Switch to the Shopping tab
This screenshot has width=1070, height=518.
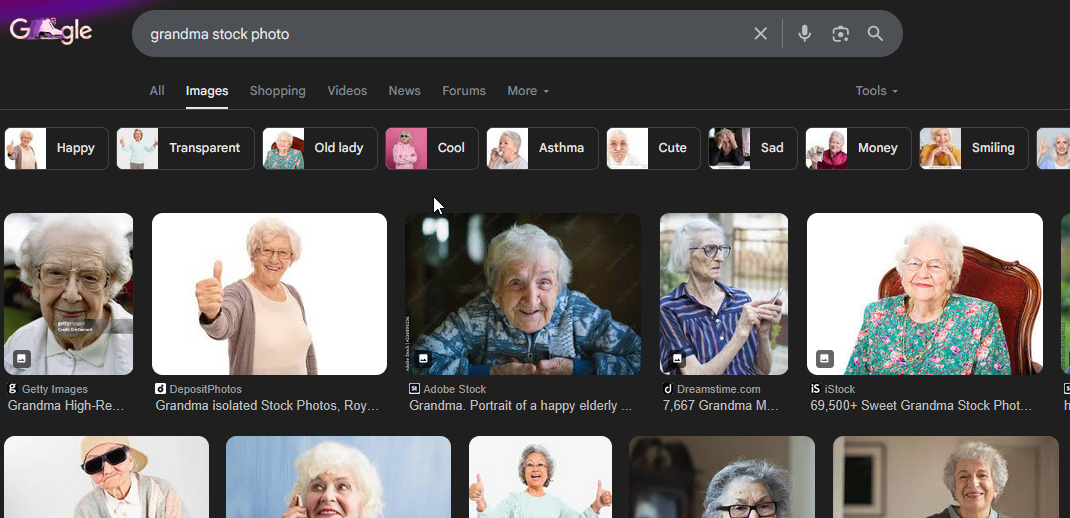[x=277, y=91]
